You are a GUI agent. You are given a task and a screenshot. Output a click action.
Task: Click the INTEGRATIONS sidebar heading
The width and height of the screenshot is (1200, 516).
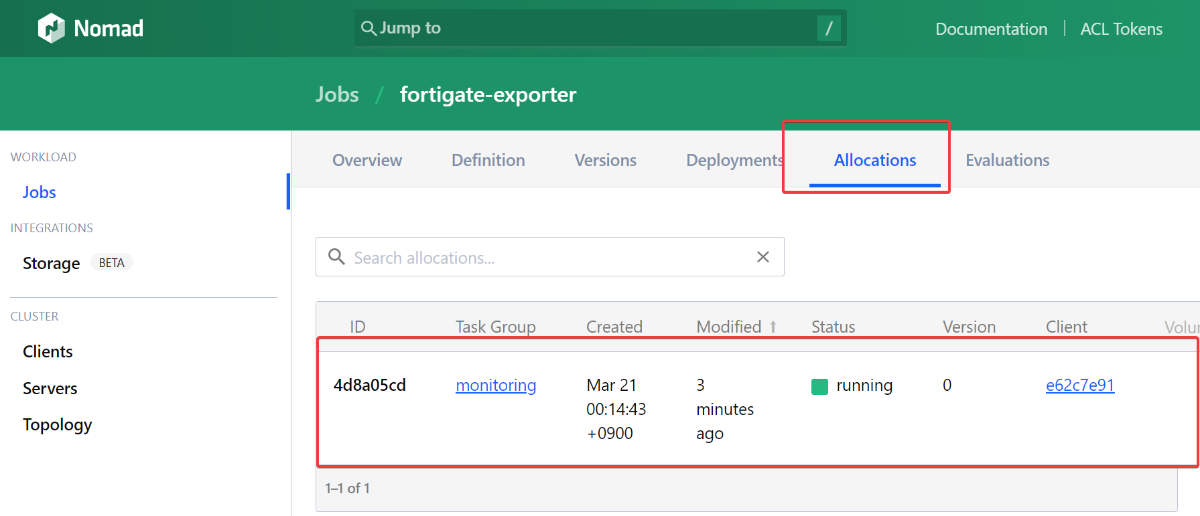(x=51, y=228)
